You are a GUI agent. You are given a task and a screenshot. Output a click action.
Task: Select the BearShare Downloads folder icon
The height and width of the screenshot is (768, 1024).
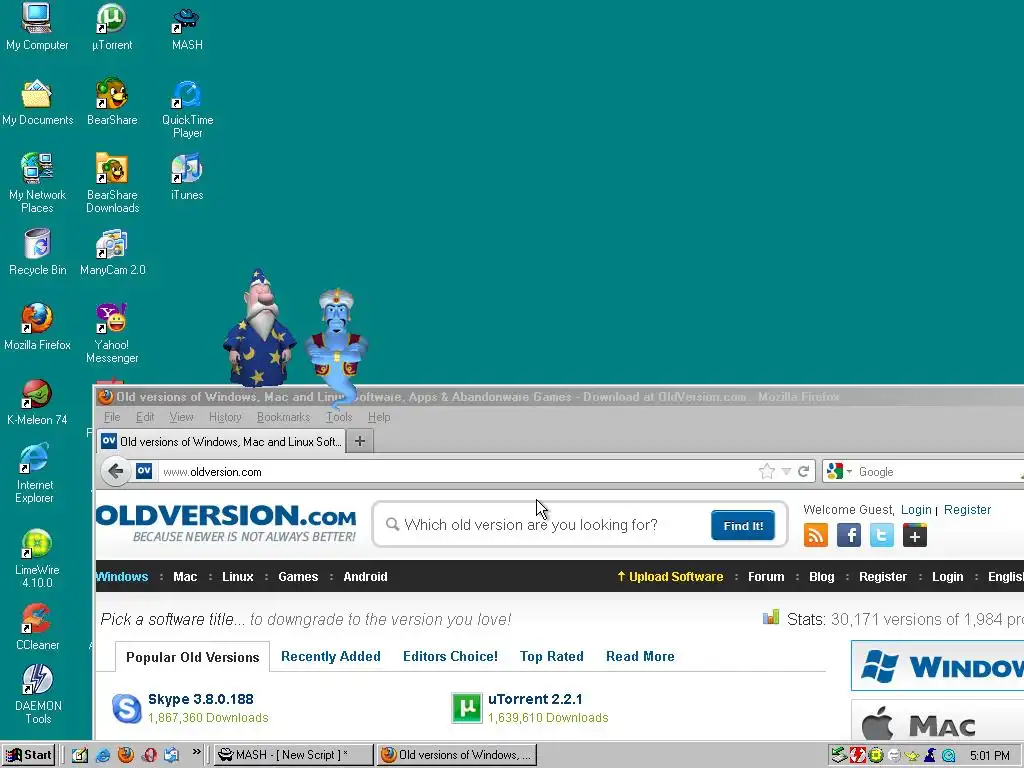112,183
